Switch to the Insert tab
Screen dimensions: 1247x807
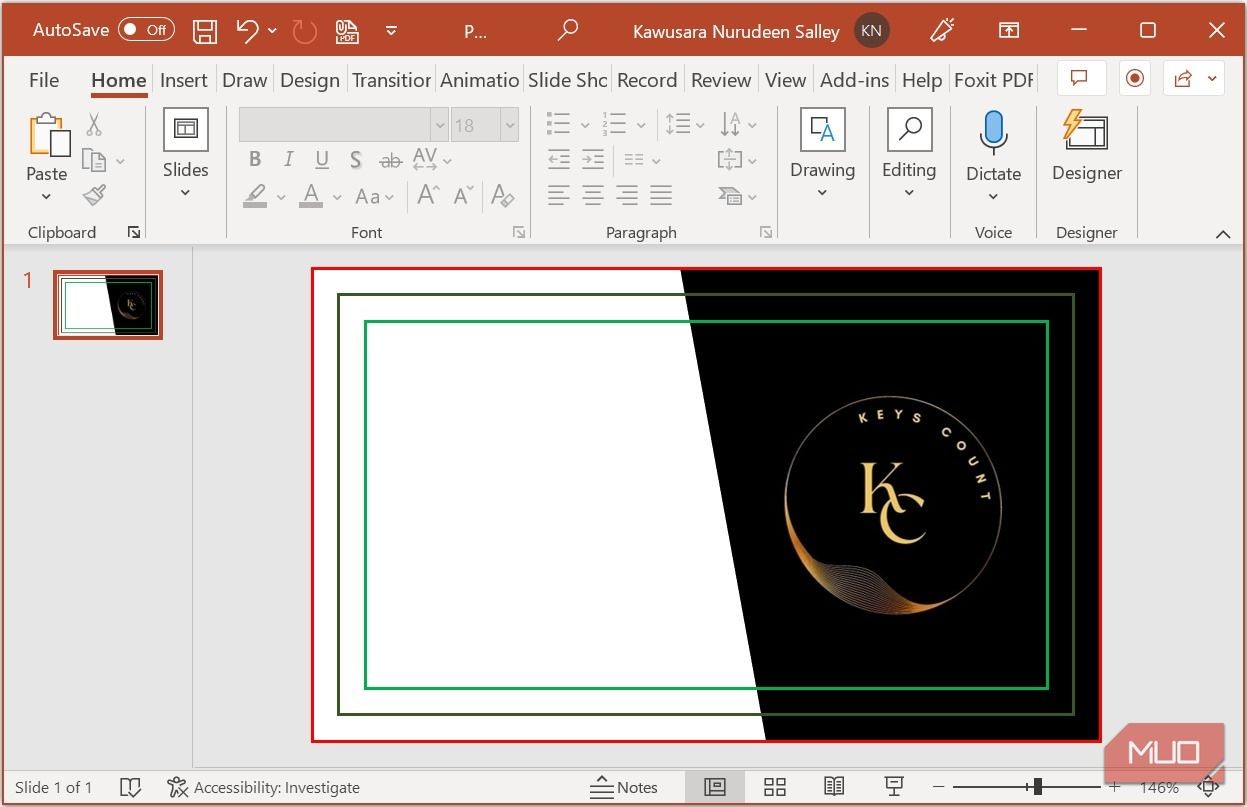pos(184,80)
